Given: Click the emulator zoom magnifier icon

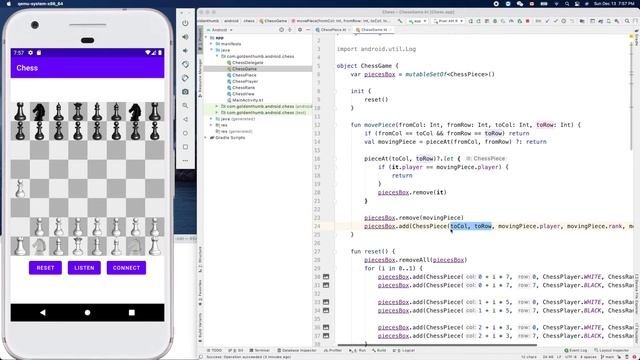Looking at the screenshot, I should click(x=185, y=106).
